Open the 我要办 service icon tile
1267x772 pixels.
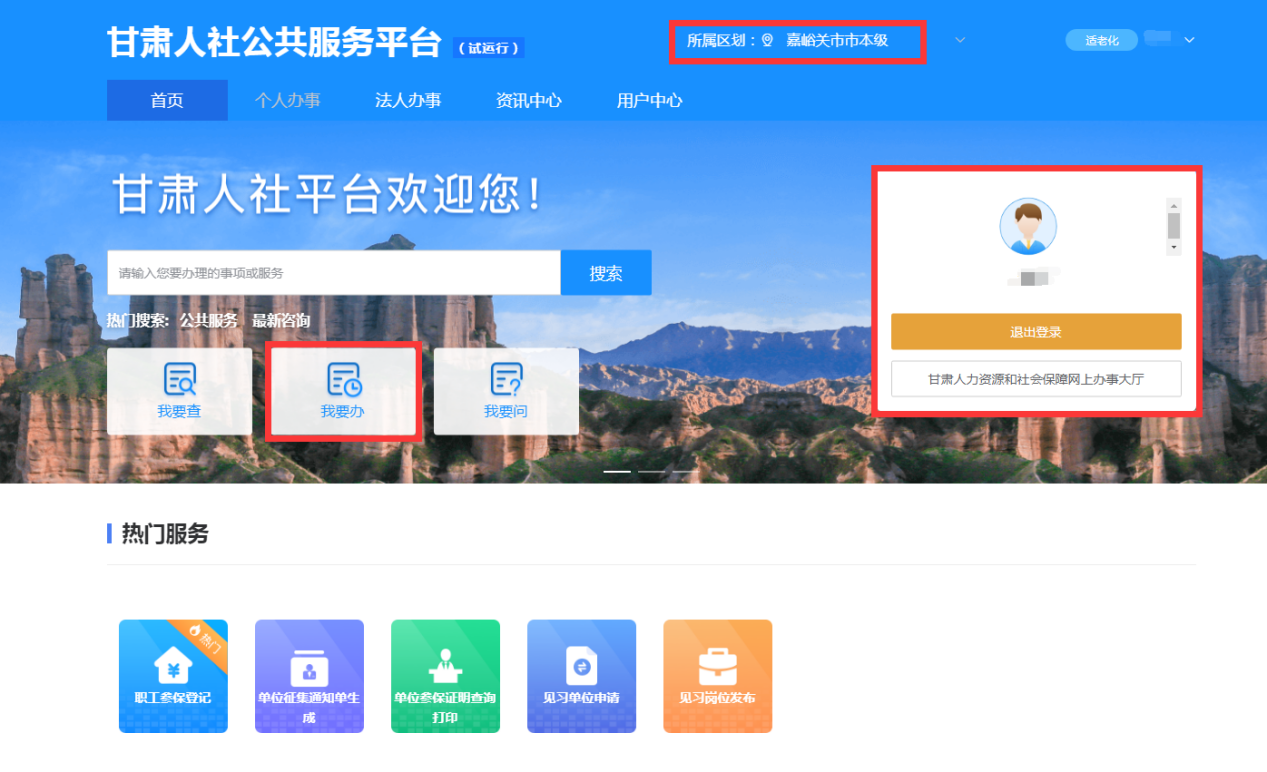[x=342, y=391]
